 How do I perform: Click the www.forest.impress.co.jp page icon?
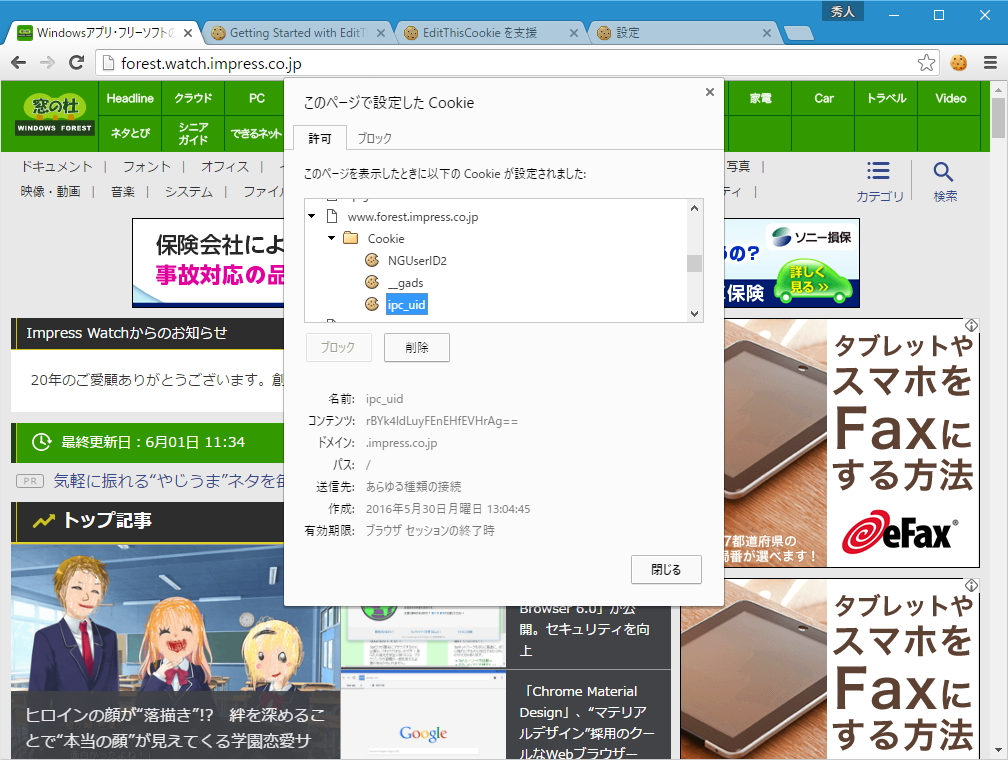click(332, 216)
